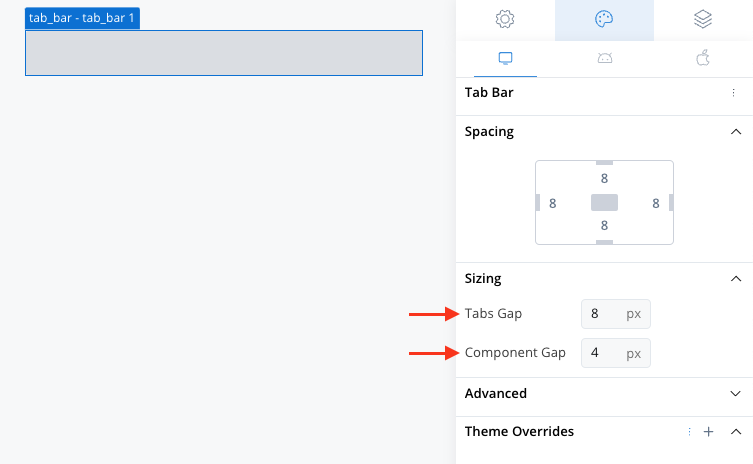Add a new theme override
This screenshot has height=464, width=753.
pyautogui.click(x=708, y=432)
